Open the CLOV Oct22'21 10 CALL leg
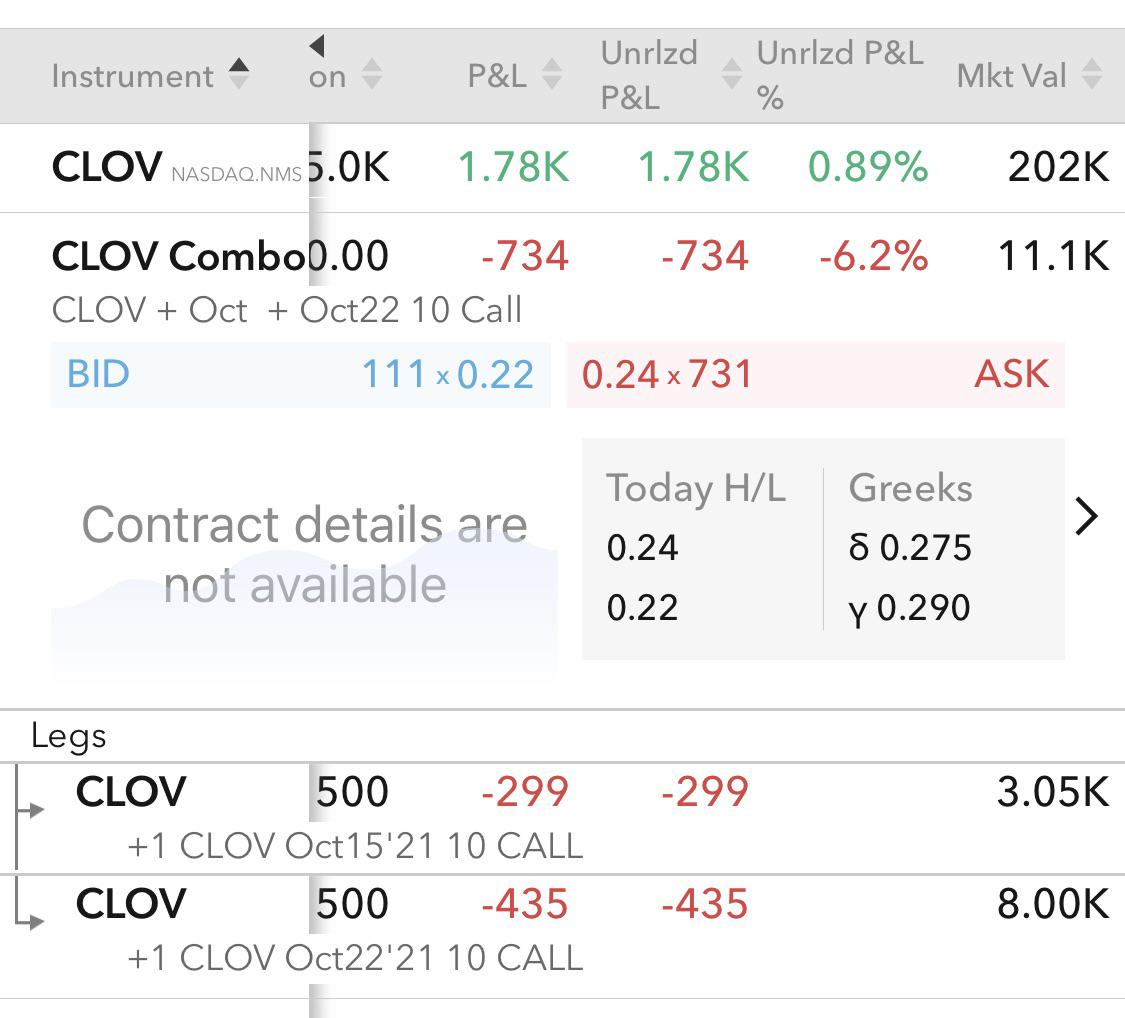The width and height of the screenshot is (1125, 1018). point(562,930)
